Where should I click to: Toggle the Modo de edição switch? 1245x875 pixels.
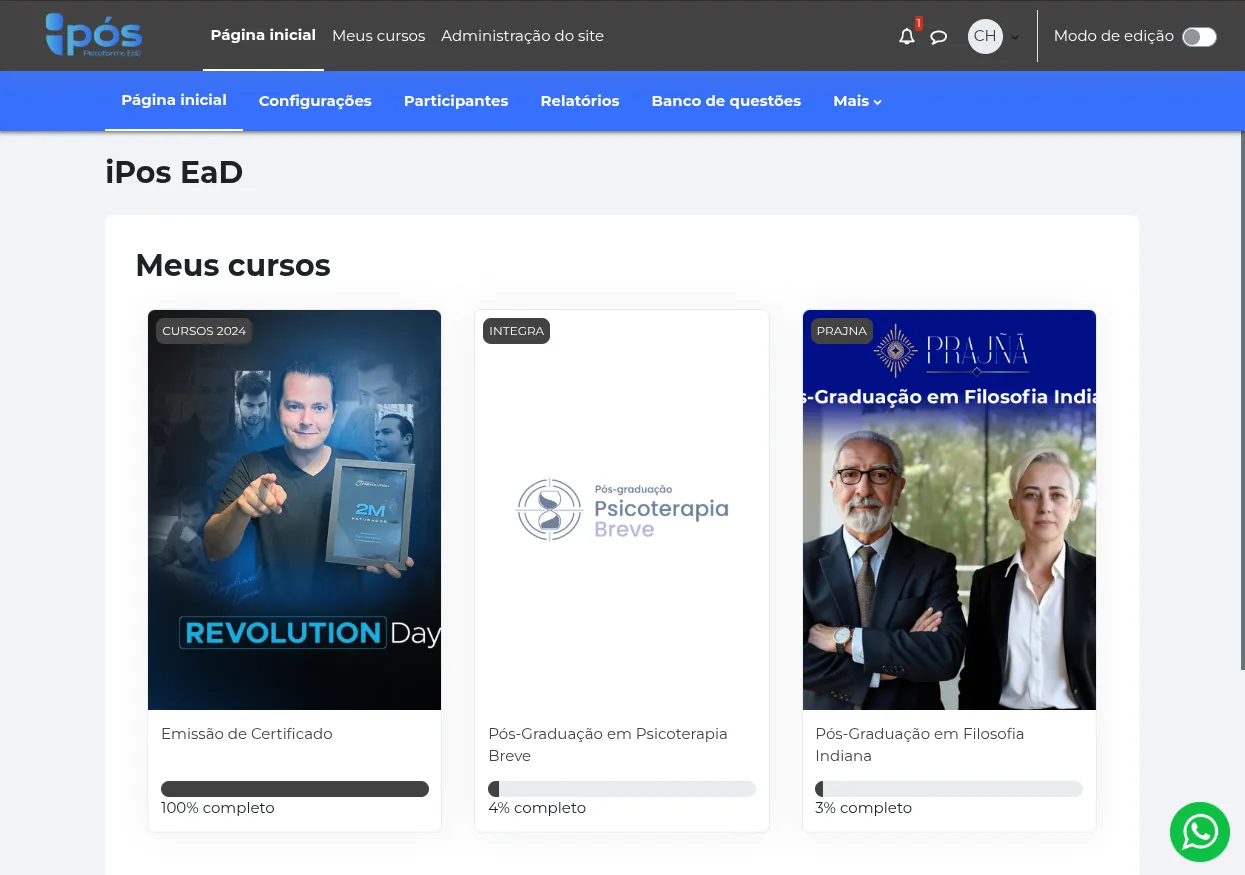click(x=1198, y=37)
